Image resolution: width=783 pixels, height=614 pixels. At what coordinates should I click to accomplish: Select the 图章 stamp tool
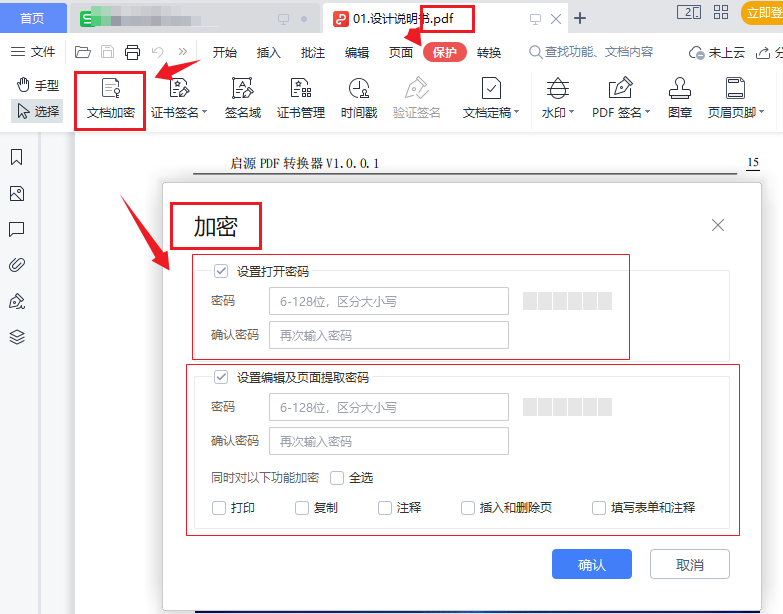tap(680, 99)
